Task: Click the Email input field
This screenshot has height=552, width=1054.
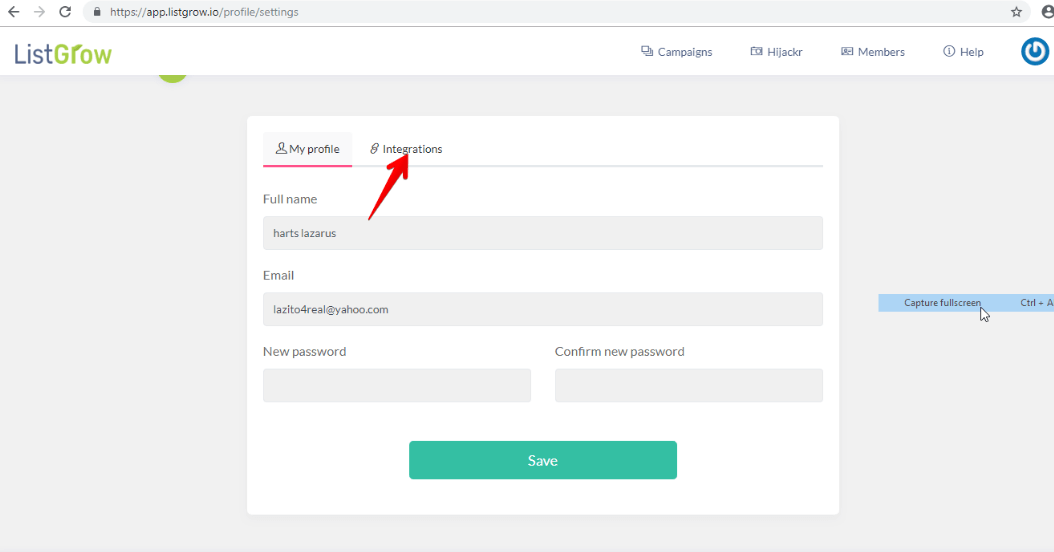Action: (542, 309)
